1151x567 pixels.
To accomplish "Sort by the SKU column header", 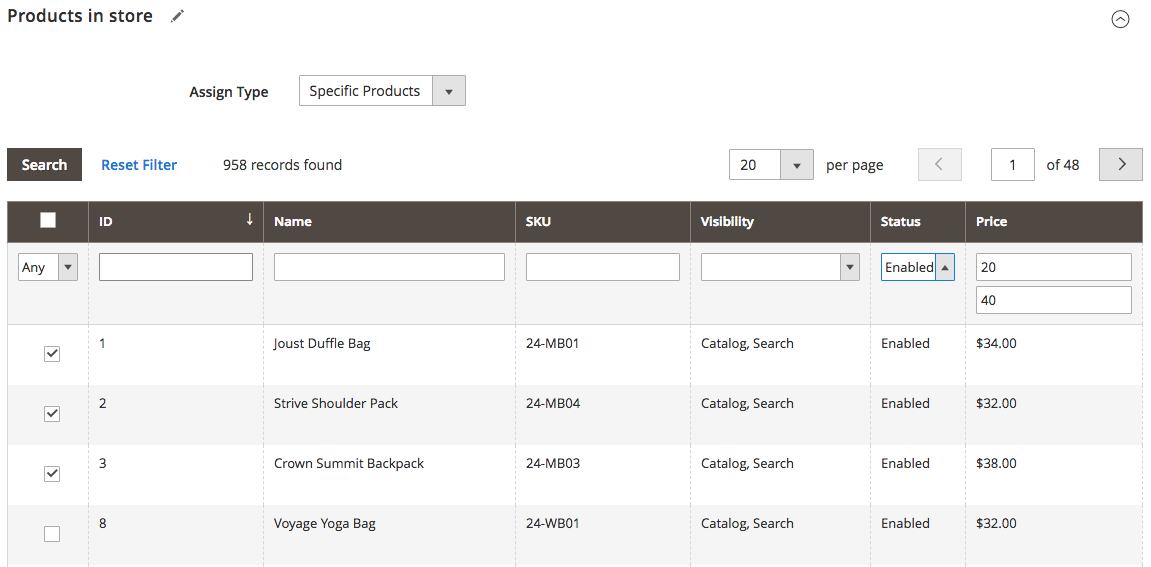I will click(603, 222).
